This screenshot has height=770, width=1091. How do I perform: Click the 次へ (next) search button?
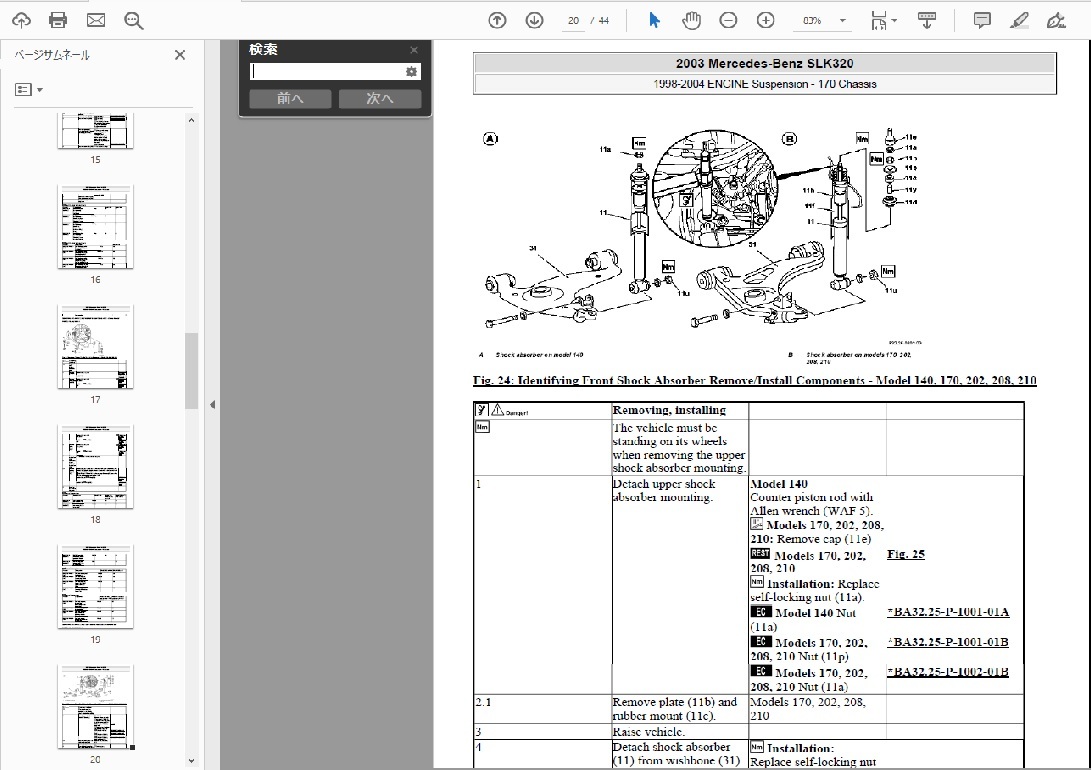click(379, 99)
